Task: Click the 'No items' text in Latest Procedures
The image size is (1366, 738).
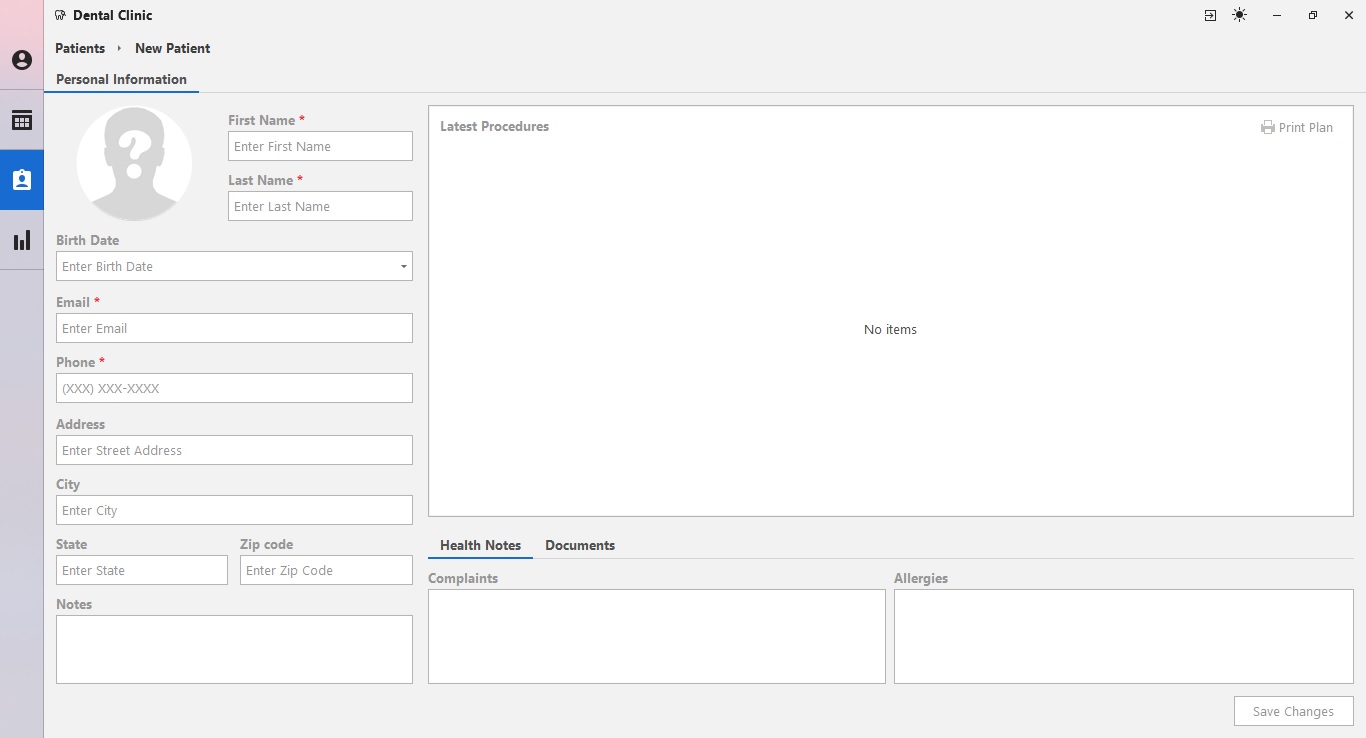Action: tap(890, 330)
